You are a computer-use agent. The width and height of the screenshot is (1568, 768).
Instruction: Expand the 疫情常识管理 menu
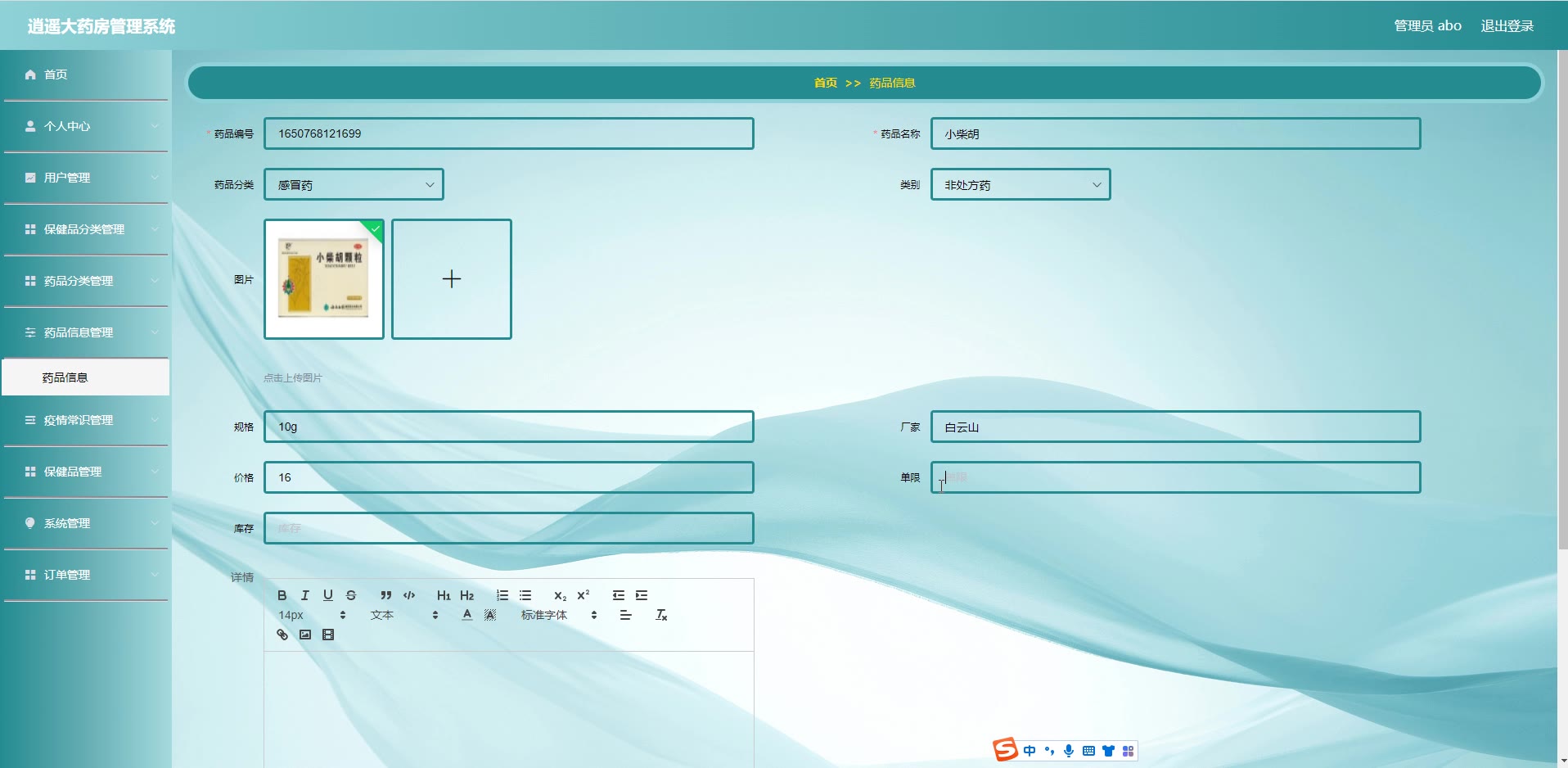pyautogui.click(x=86, y=420)
